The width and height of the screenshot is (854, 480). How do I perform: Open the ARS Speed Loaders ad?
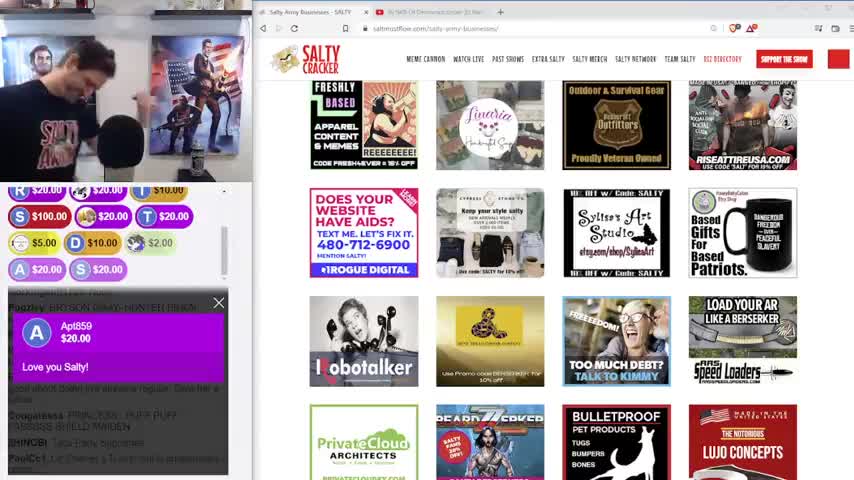click(x=742, y=341)
